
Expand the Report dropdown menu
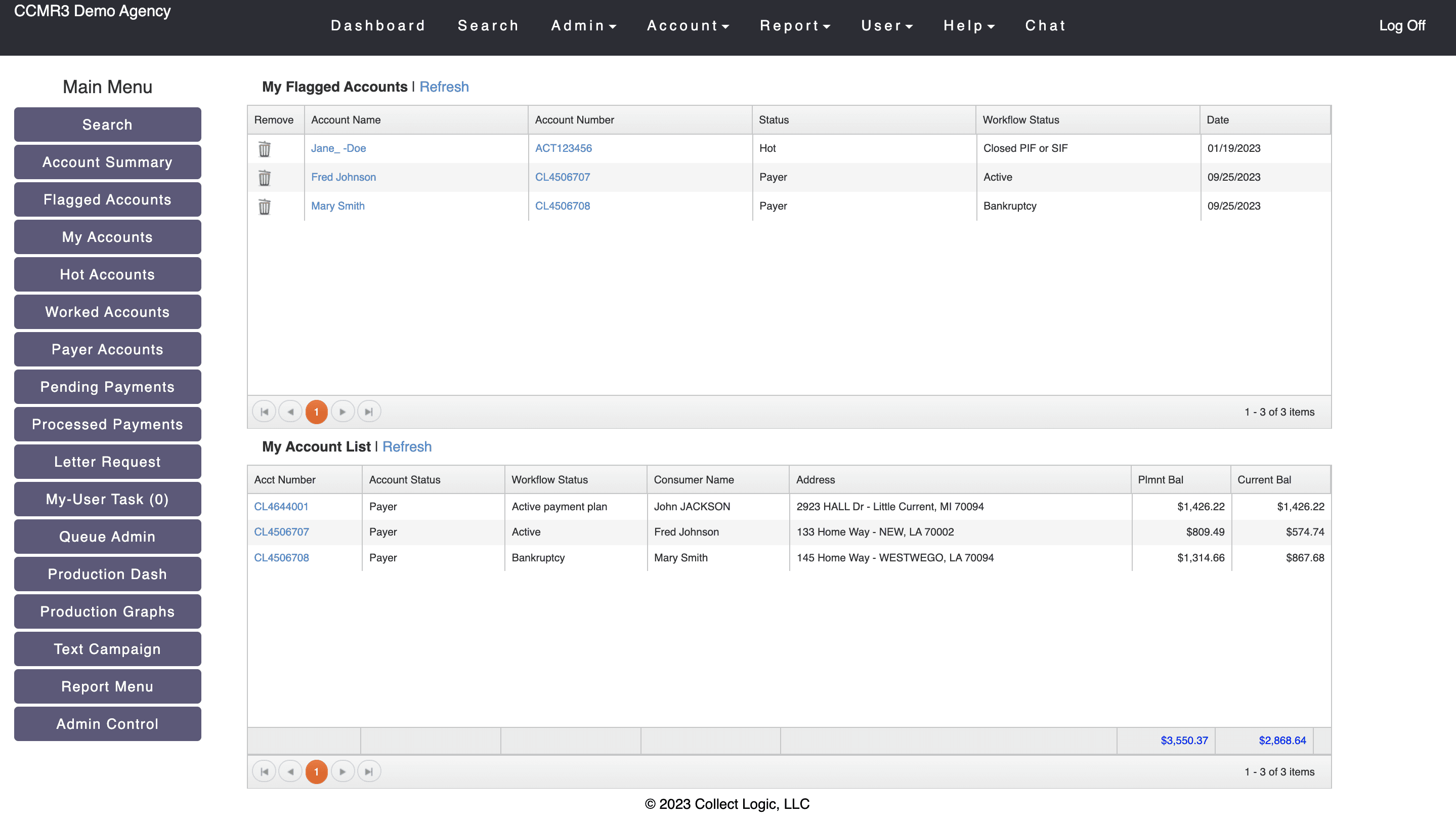coord(795,26)
